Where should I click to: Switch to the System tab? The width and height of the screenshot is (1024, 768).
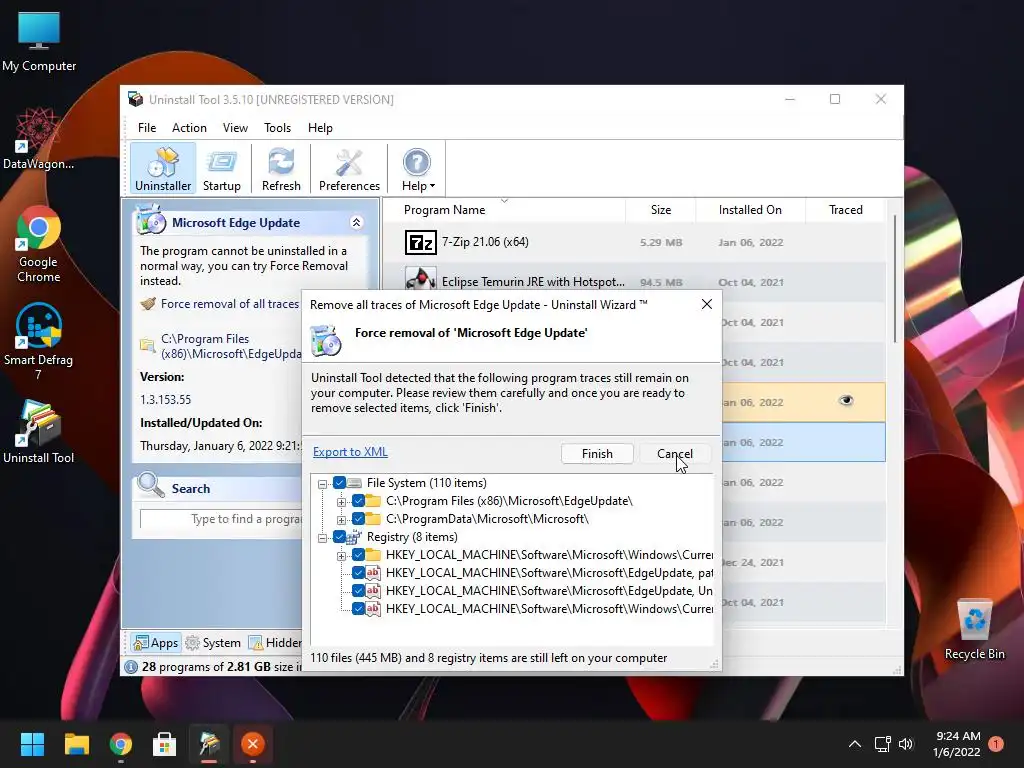click(x=214, y=643)
